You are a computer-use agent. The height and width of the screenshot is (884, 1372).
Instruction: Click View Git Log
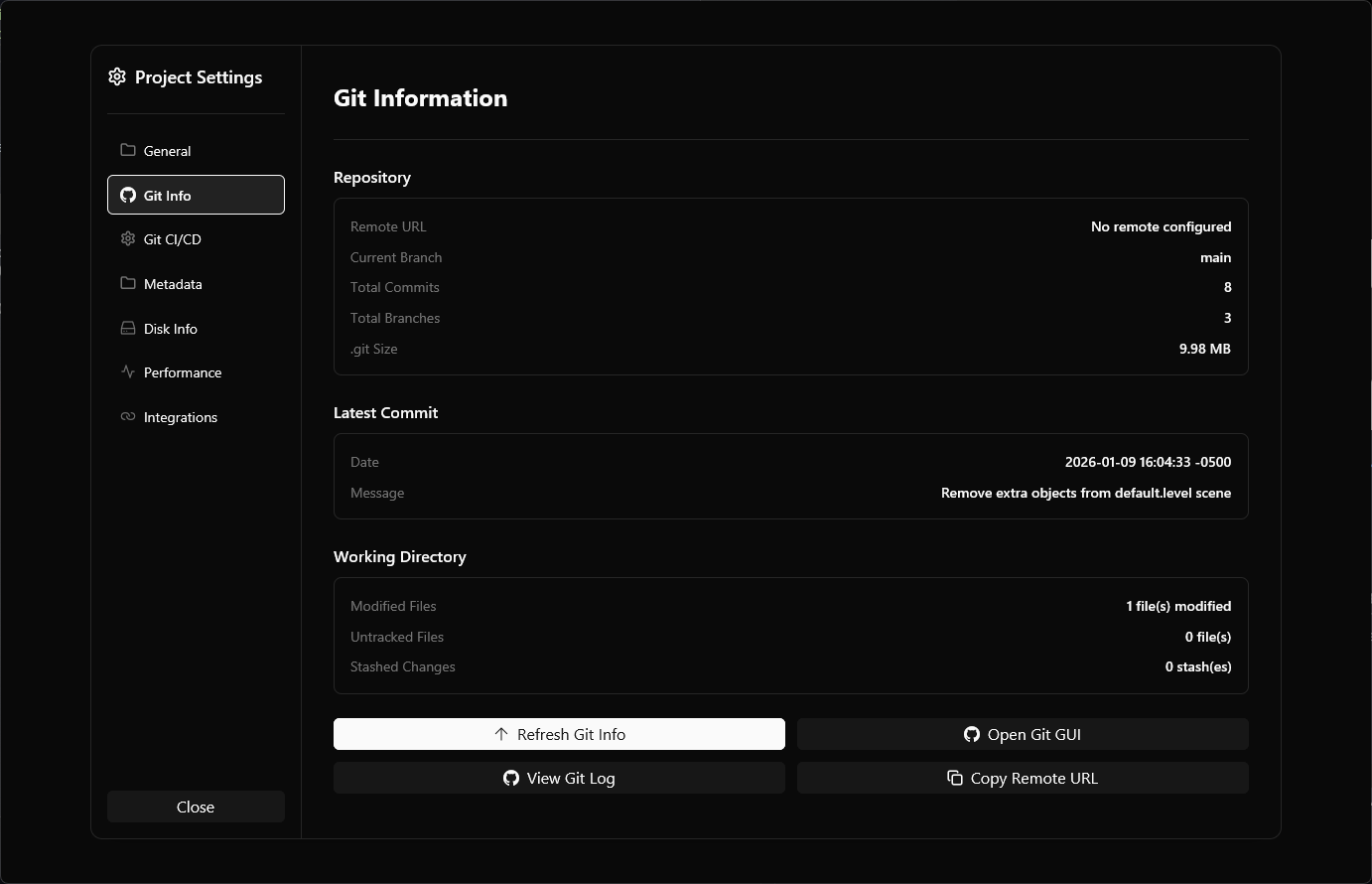(559, 778)
